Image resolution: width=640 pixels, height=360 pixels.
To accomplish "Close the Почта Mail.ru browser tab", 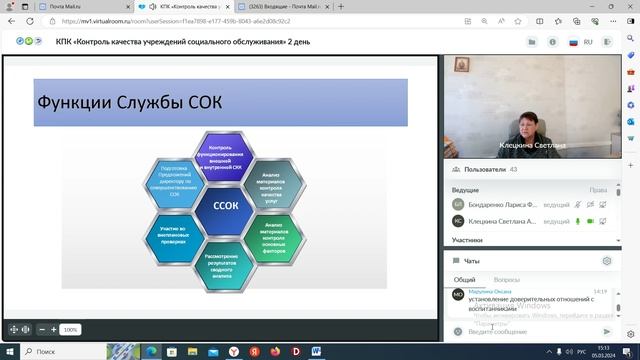I will (128, 7).
